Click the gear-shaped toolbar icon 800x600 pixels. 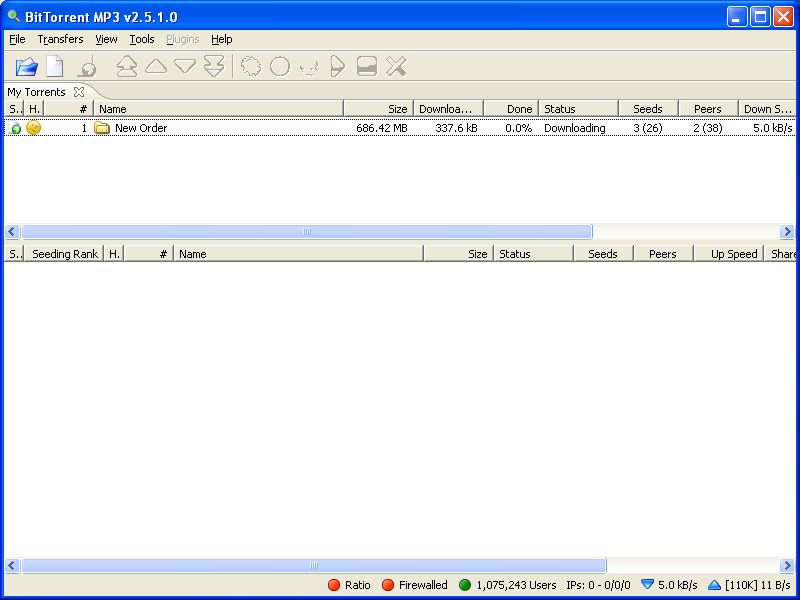pyautogui.click(x=251, y=67)
